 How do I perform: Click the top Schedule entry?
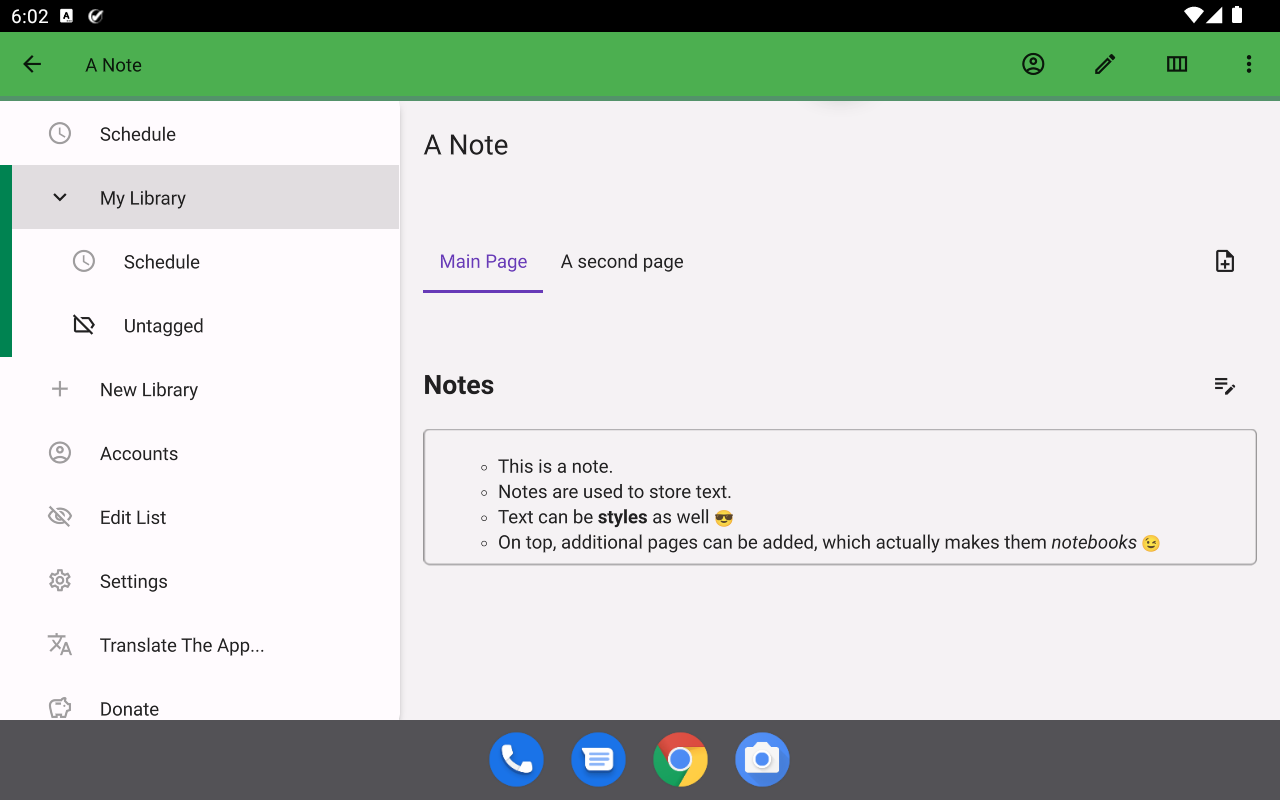(137, 134)
